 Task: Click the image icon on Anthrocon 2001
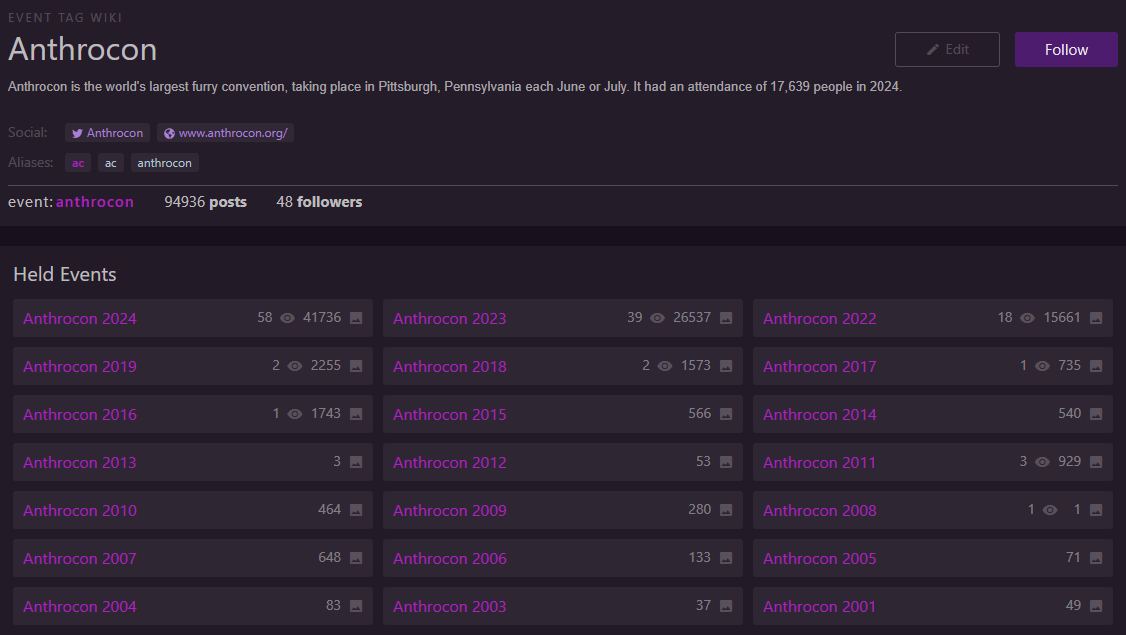[x=1096, y=606]
